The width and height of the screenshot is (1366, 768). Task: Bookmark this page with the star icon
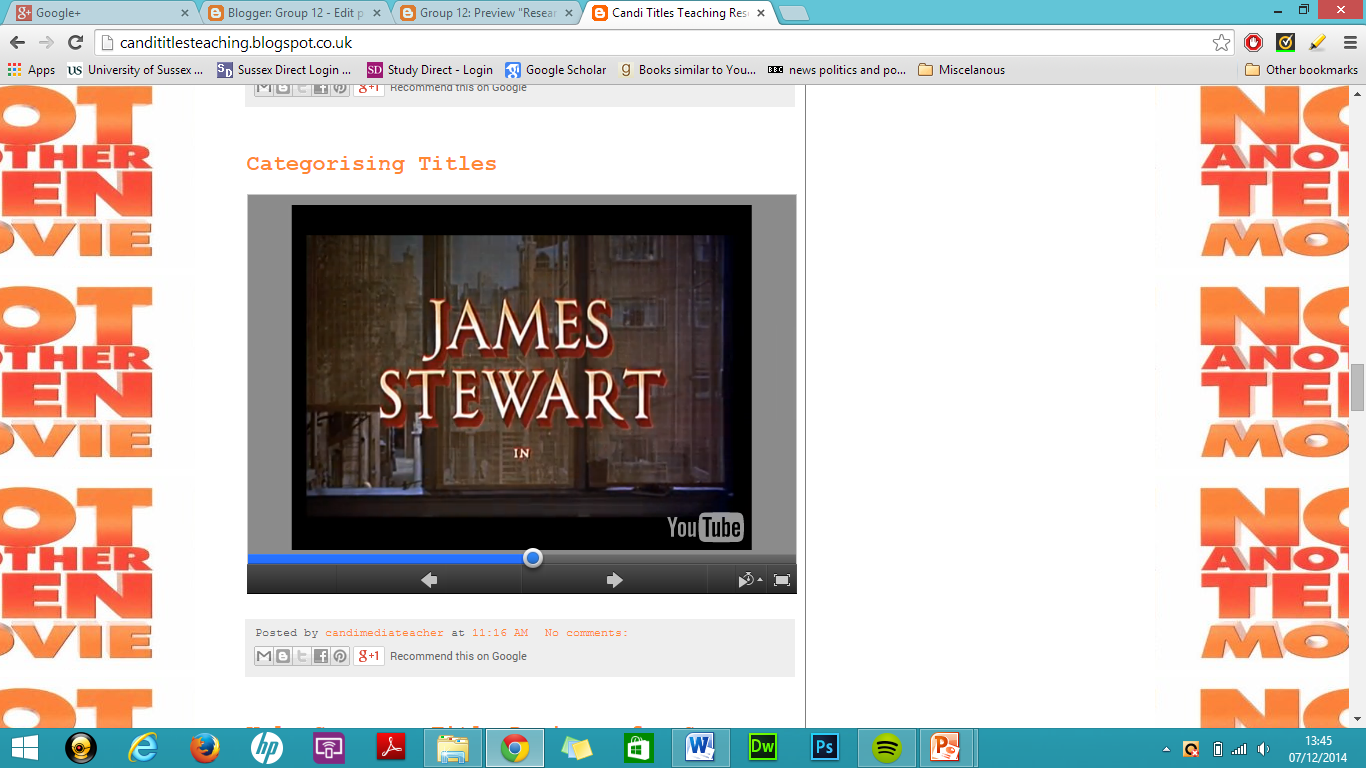click(1221, 43)
